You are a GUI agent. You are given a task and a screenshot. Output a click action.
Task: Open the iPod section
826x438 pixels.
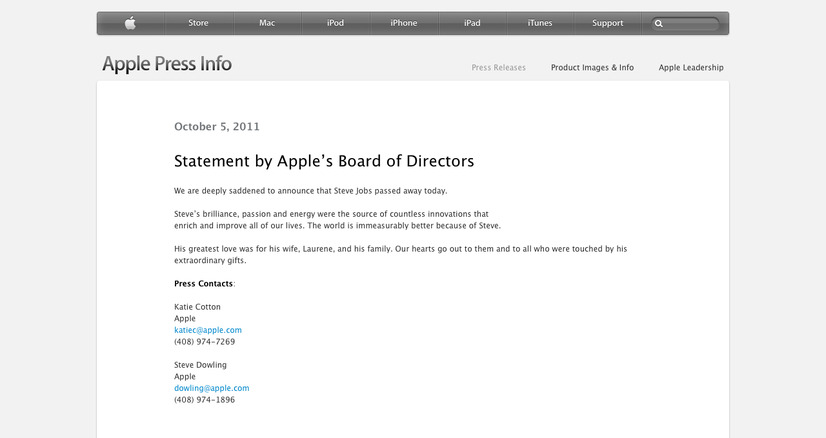click(335, 23)
